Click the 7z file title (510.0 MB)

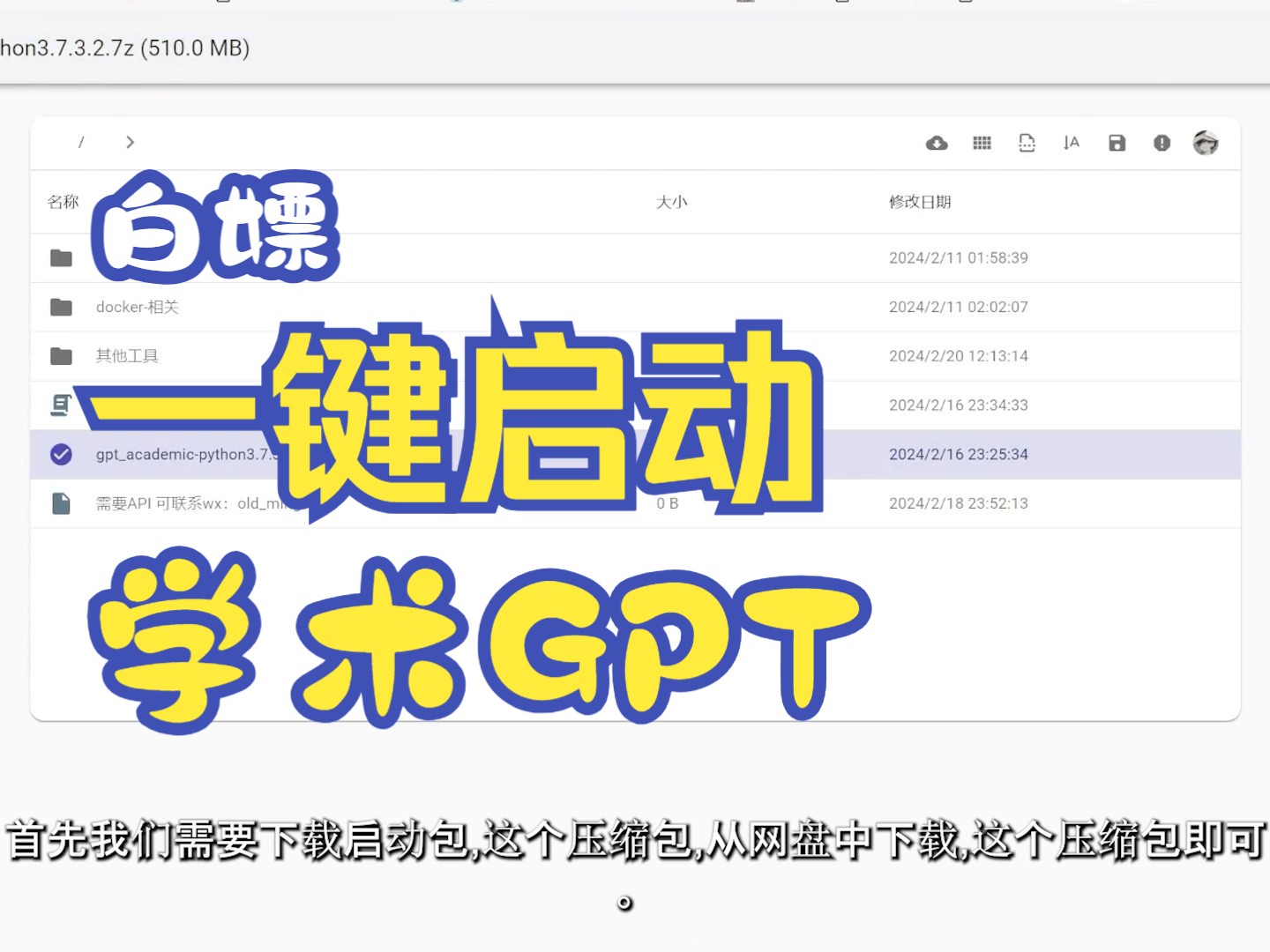click(124, 48)
